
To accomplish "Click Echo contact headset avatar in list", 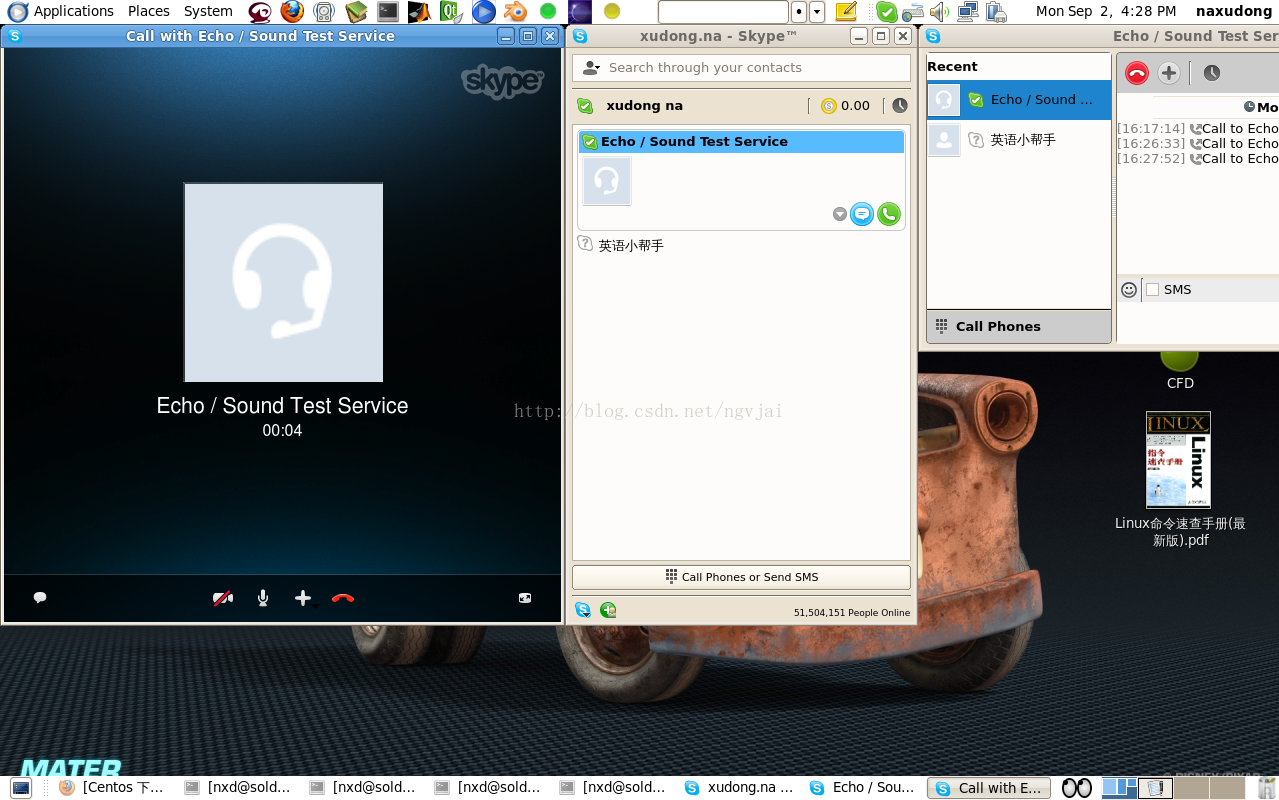I will (x=607, y=181).
